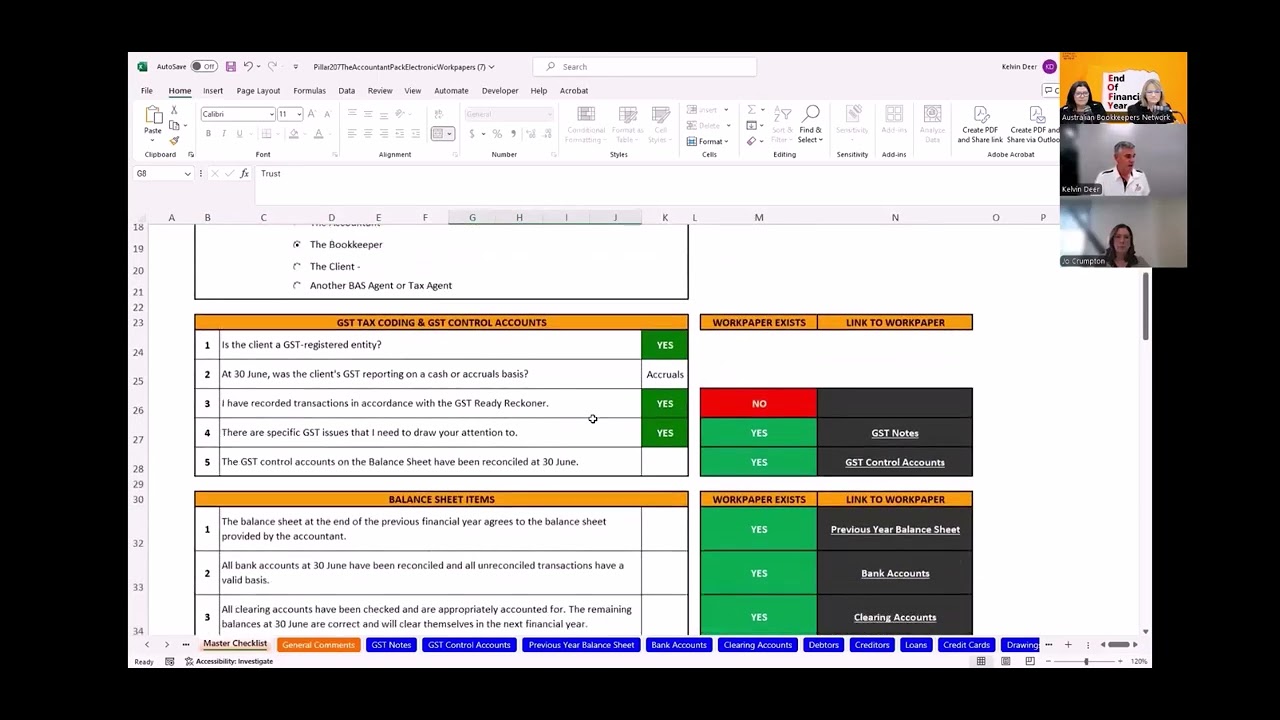Open the Format as Table dropdown
This screenshot has width=1280, height=720.
628,125
